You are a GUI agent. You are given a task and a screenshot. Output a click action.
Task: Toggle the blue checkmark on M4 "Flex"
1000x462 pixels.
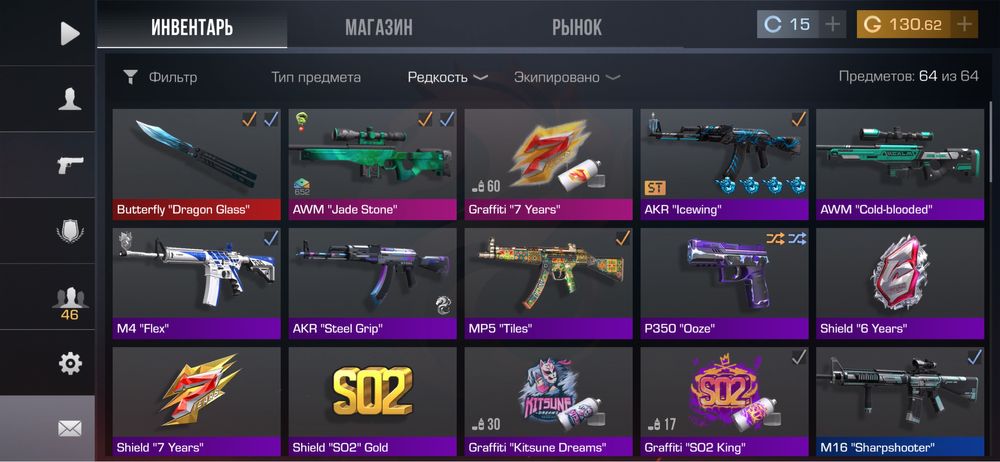(271, 238)
